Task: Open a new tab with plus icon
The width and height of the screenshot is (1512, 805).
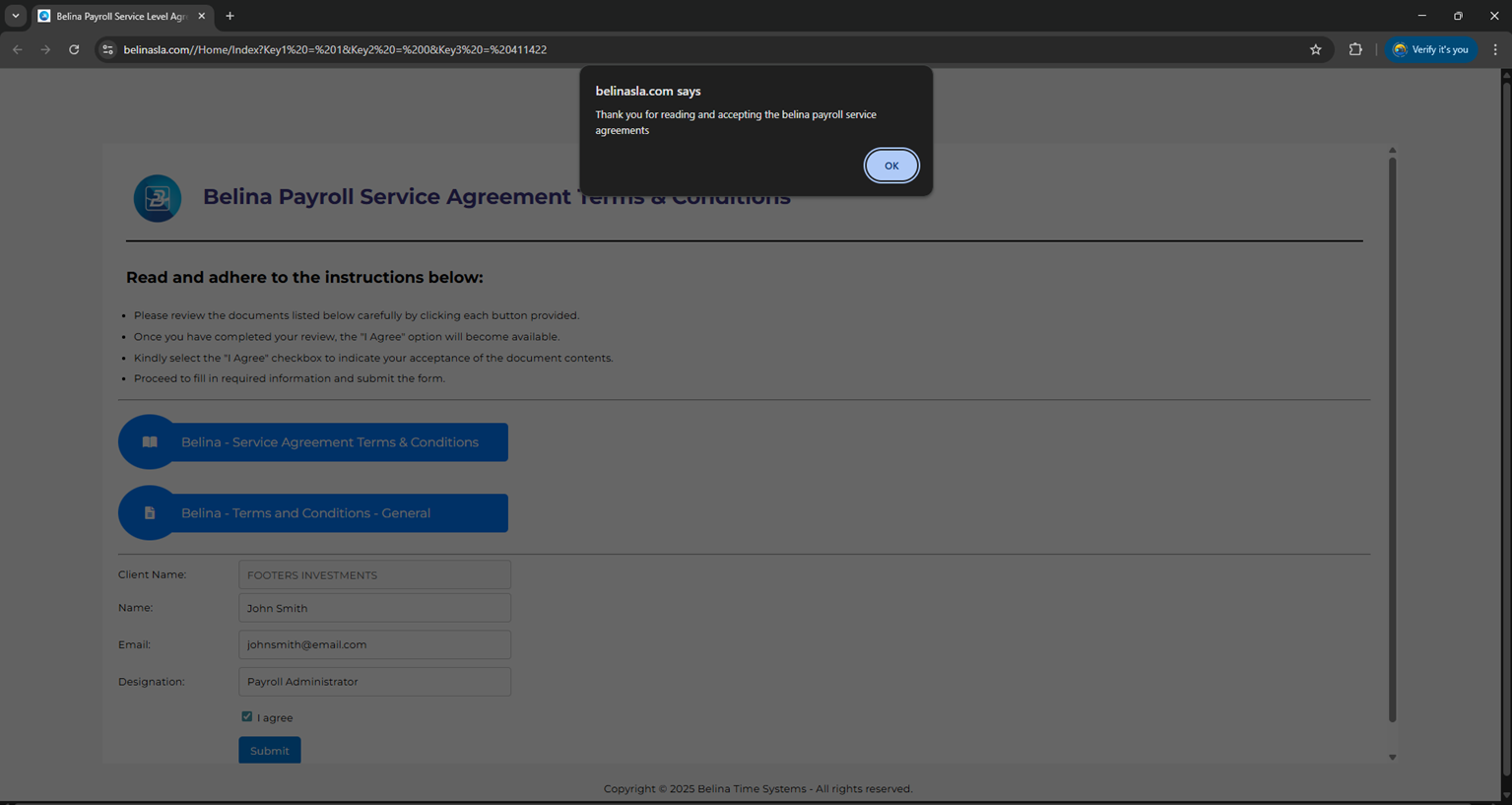Action: coord(230,16)
